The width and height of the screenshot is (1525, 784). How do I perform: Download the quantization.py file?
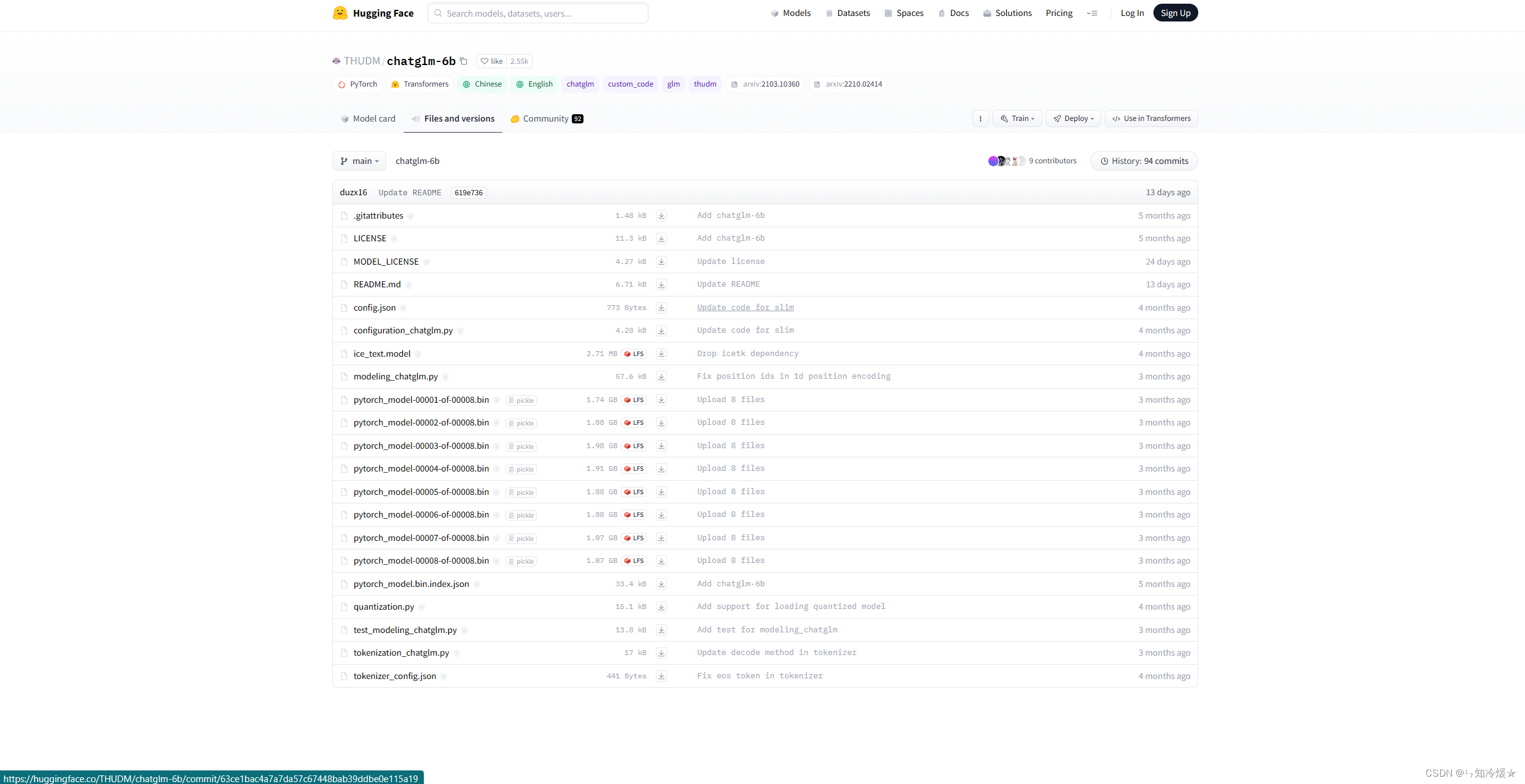(661, 607)
